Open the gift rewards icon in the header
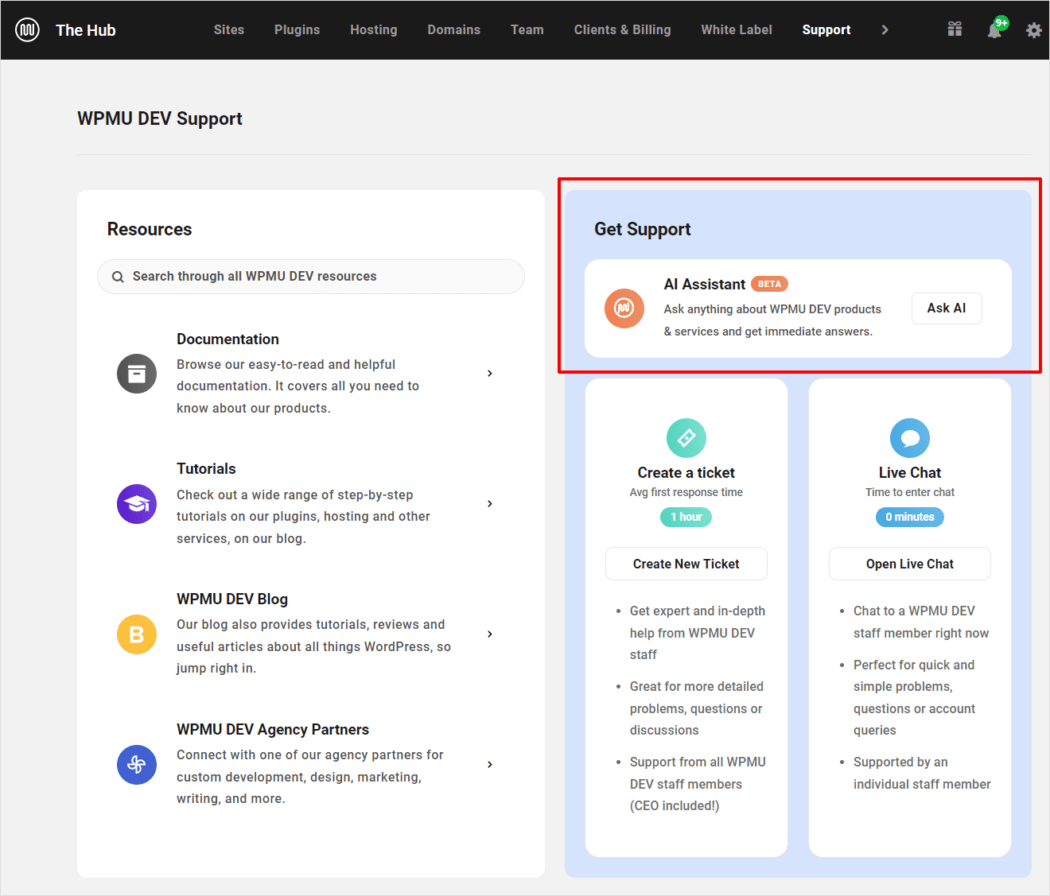1050x896 pixels. tap(953, 29)
